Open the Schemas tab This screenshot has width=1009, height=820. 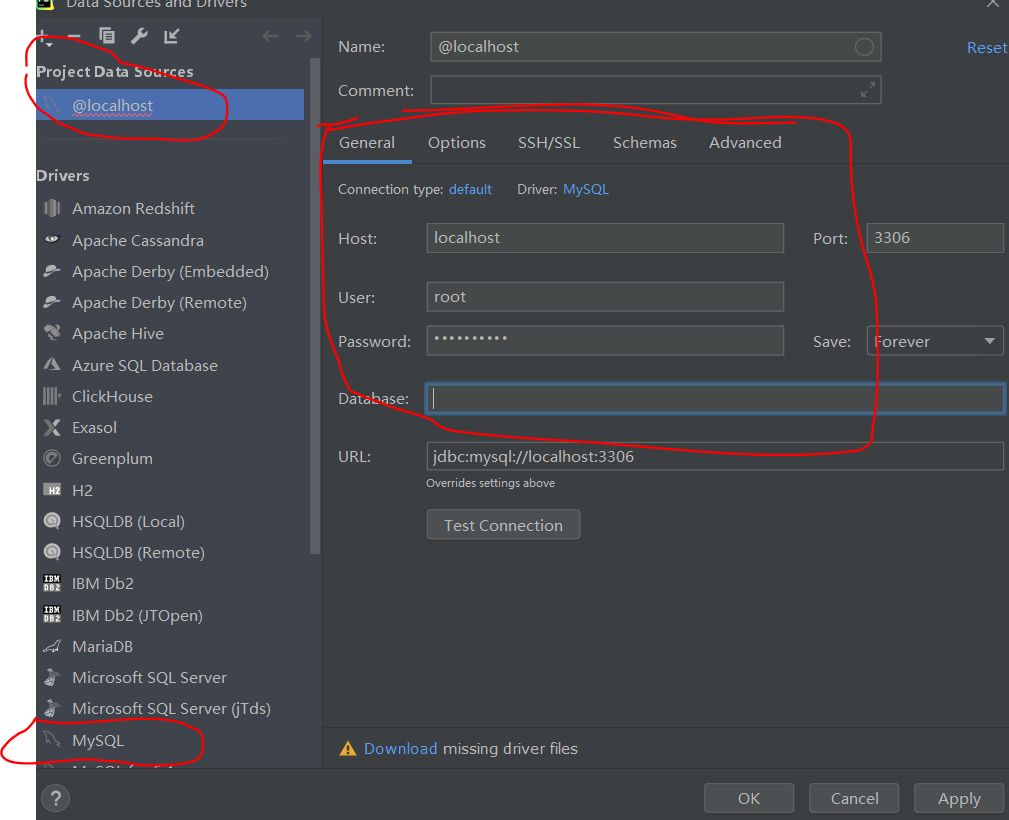pyautogui.click(x=645, y=142)
